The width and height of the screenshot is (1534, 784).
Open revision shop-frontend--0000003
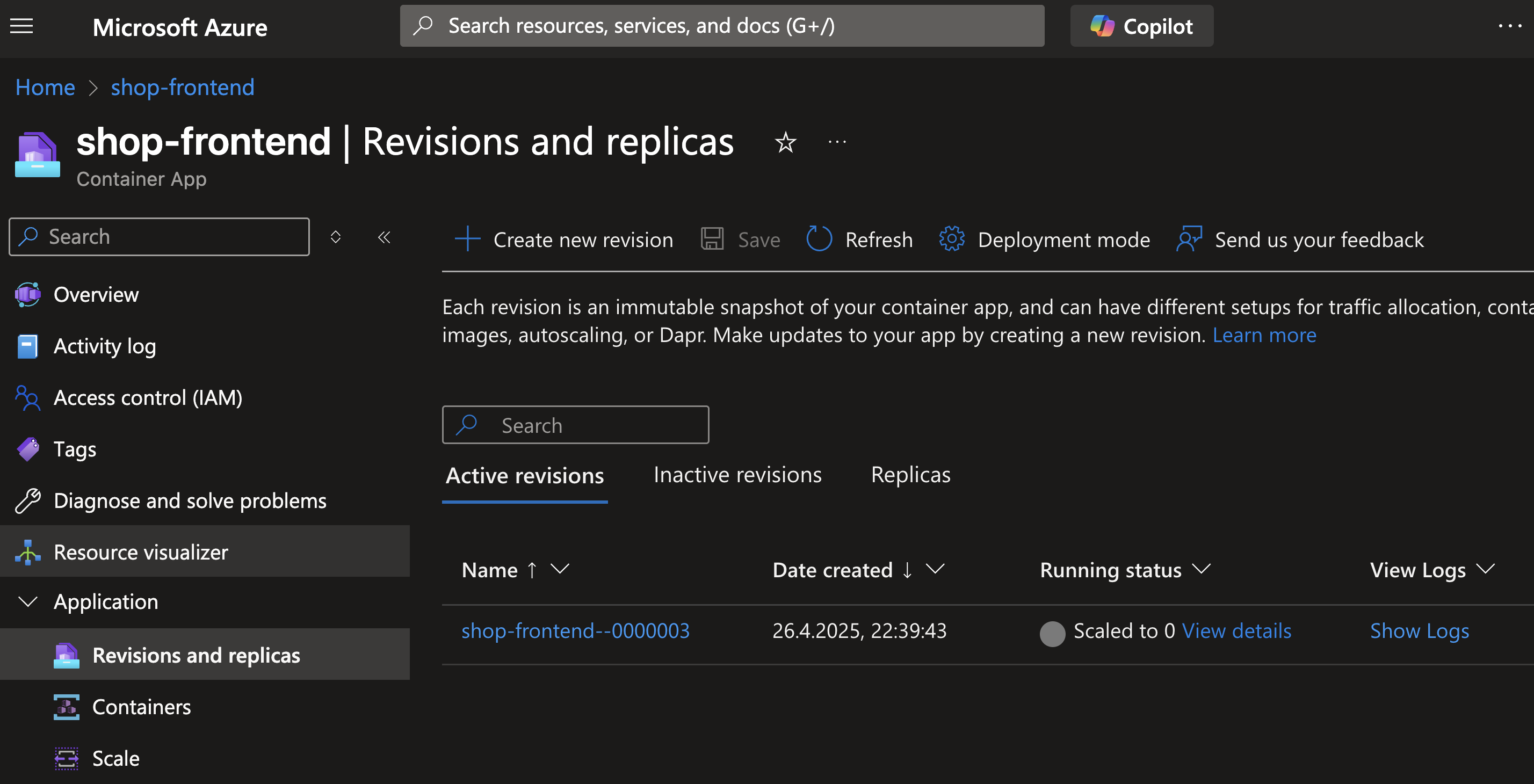click(x=575, y=630)
